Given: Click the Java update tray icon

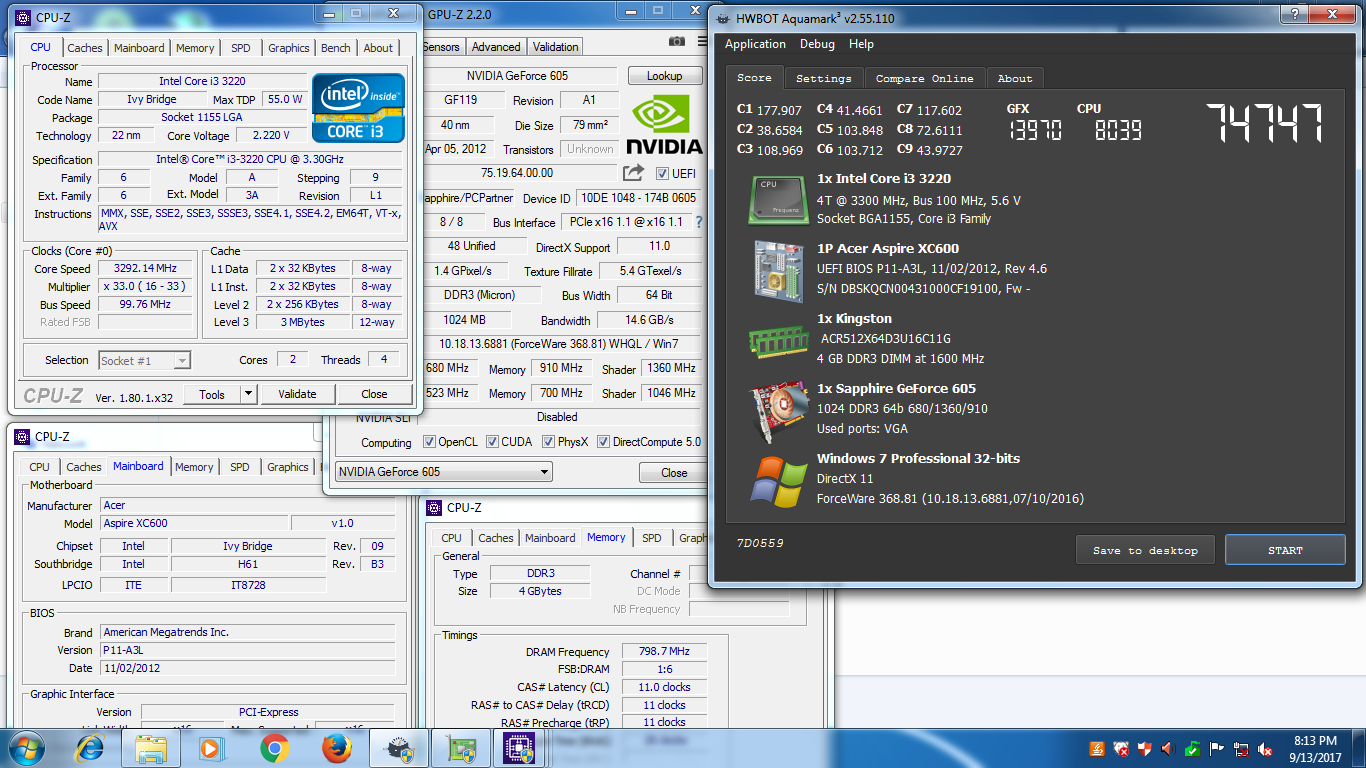Looking at the screenshot, I should click(x=1097, y=749).
